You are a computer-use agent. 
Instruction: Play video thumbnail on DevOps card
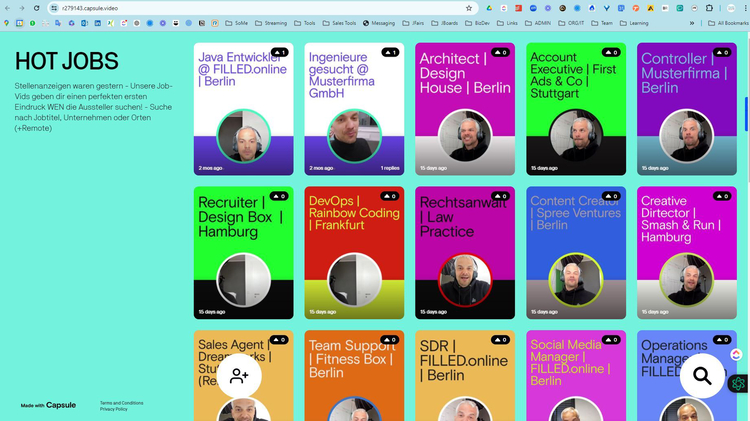[x=354, y=280]
